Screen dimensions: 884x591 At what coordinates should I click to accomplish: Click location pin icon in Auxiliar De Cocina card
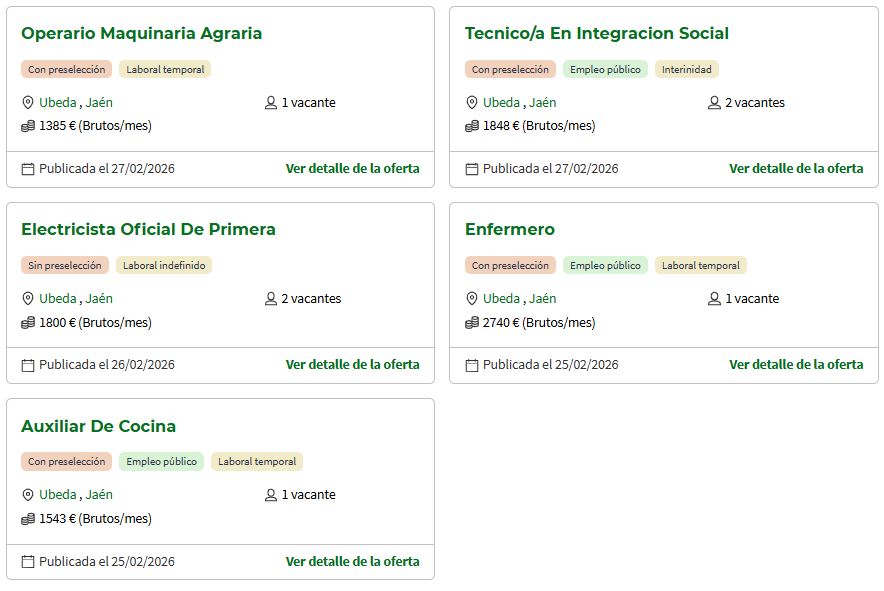[x=28, y=495]
